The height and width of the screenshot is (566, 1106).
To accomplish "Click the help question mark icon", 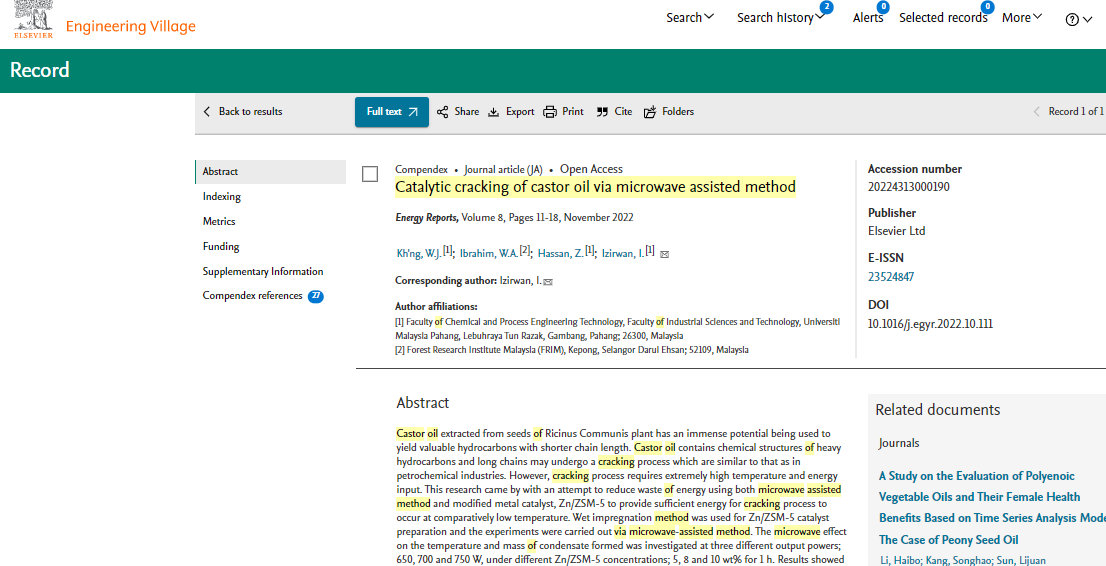I will tap(1072, 19).
